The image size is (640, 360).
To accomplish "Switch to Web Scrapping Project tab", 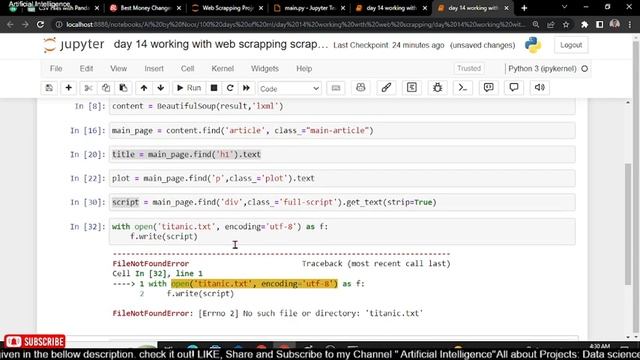I will 228,8.
